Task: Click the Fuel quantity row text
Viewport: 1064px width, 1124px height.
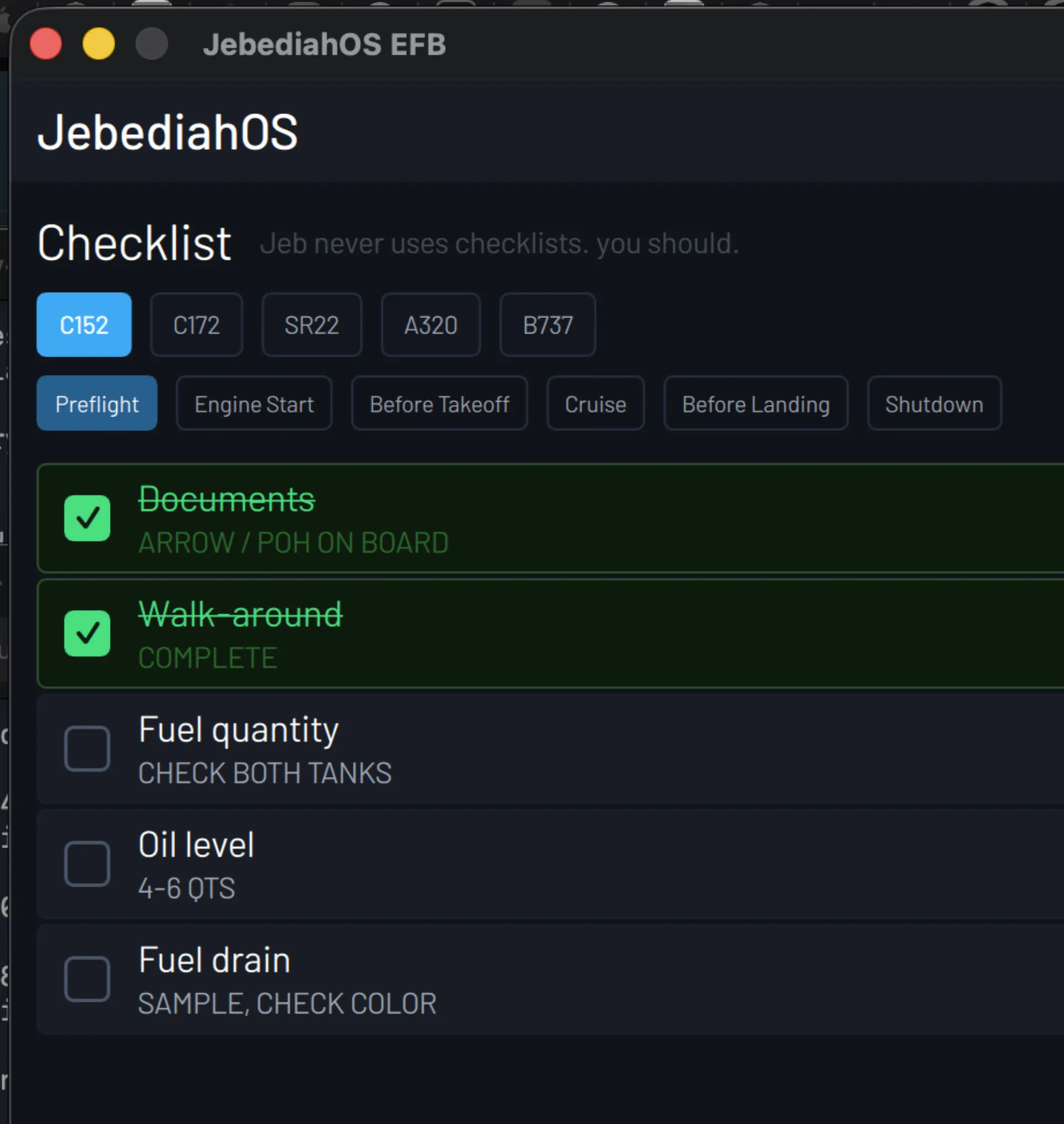Action: (x=239, y=730)
